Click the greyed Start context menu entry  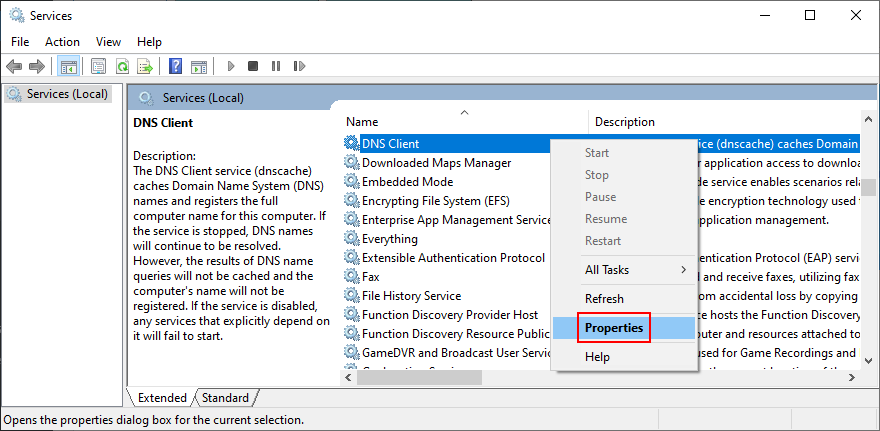point(624,153)
